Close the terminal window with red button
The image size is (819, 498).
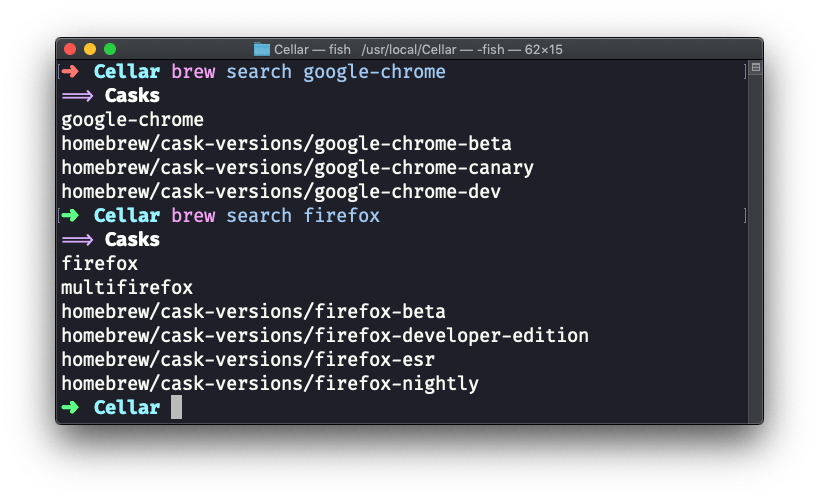pos(70,48)
